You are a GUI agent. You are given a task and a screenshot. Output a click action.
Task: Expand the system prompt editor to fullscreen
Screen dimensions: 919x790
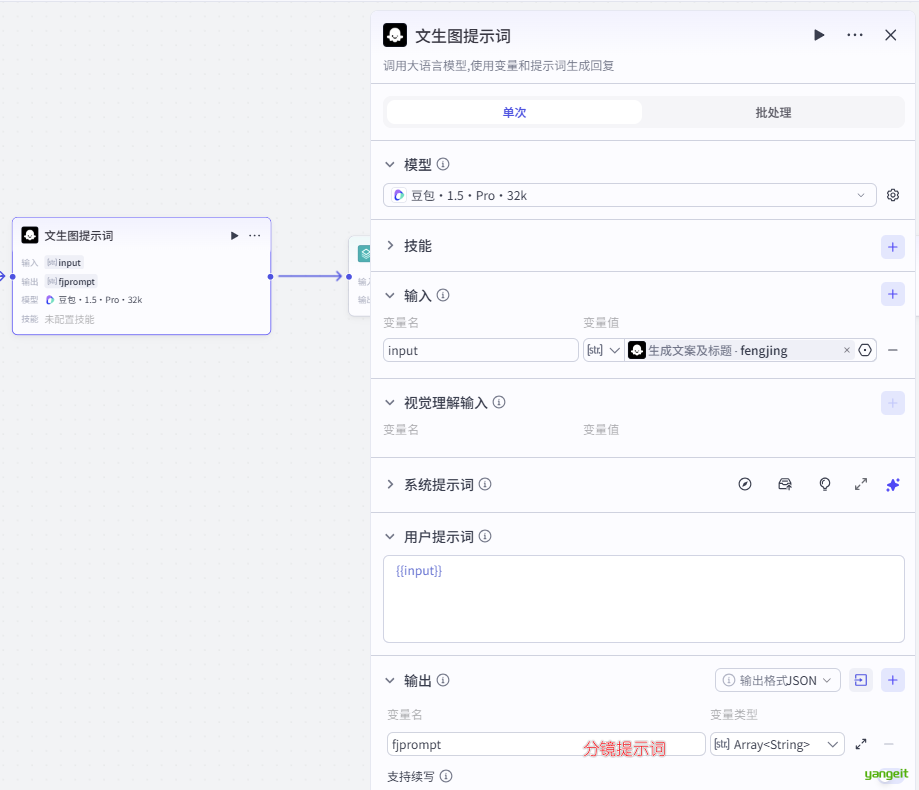(x=860, y=484)
